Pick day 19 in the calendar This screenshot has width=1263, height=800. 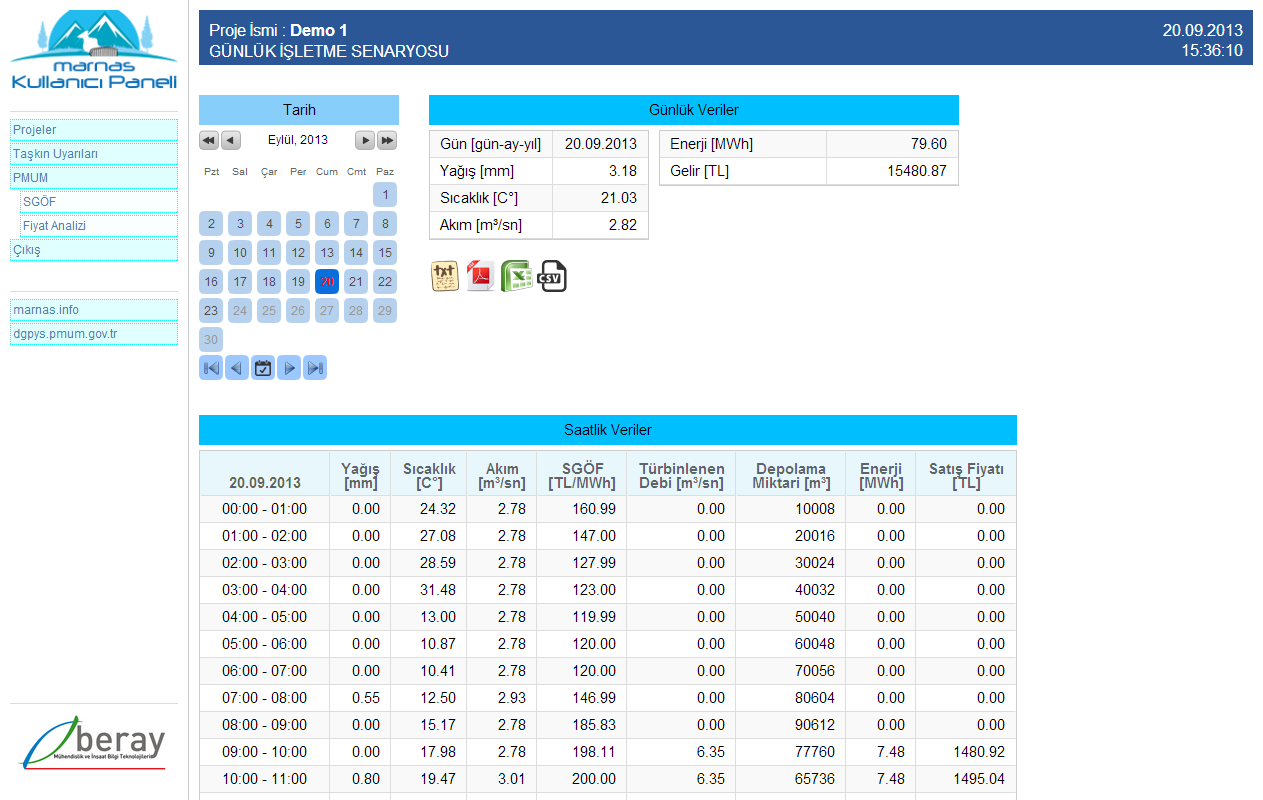click(298, 282)
